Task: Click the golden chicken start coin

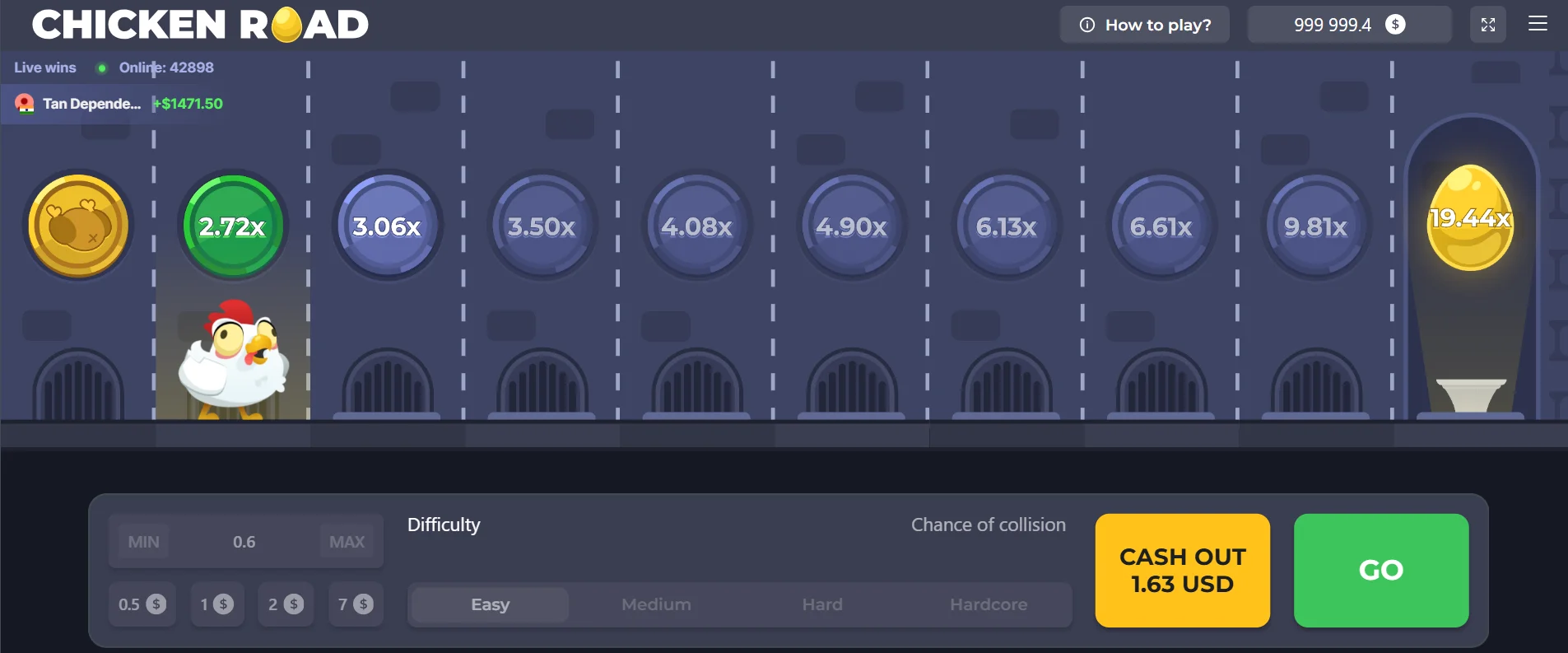Action: [x=78, y=226]
